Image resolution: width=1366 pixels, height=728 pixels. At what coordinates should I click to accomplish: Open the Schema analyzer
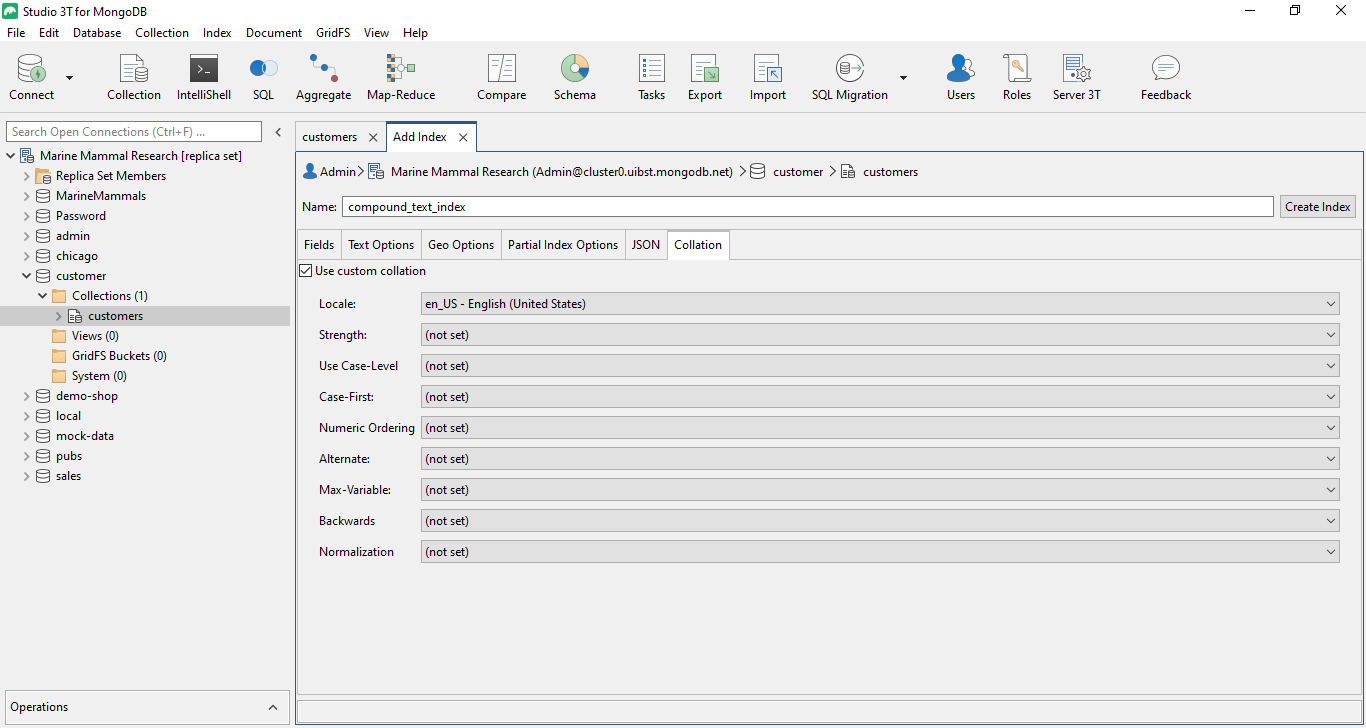(x=574, y=76)
